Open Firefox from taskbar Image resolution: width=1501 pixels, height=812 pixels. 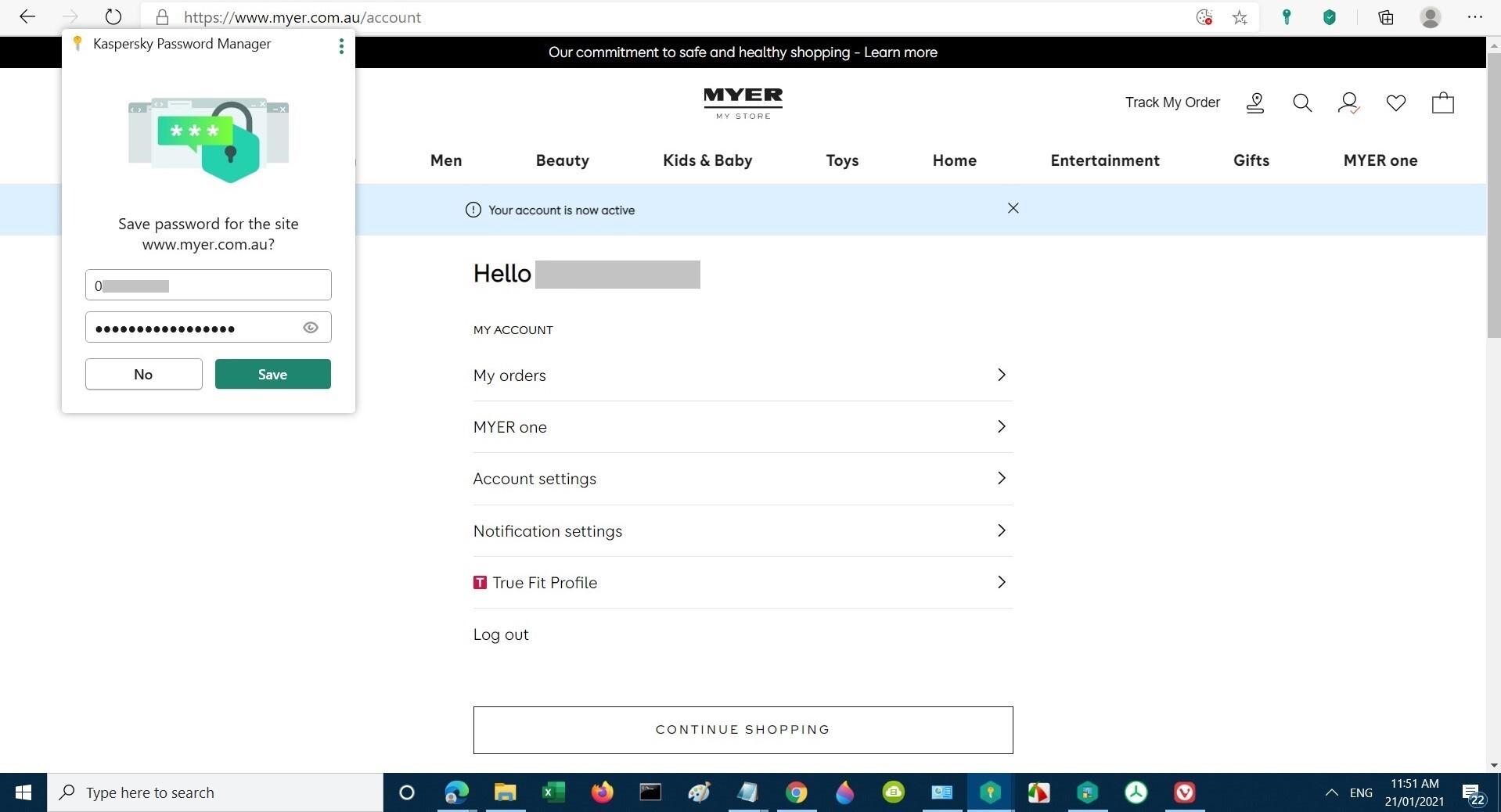pos(602,792)
